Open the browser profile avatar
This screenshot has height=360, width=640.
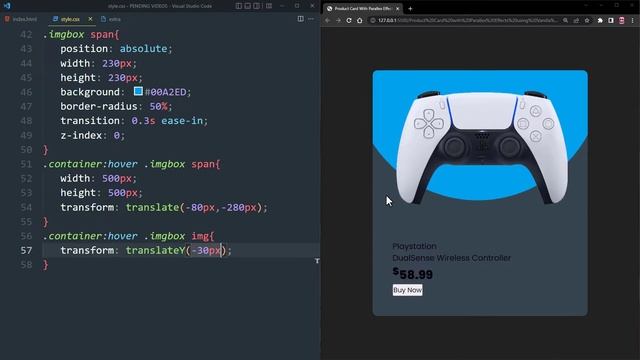[622, 20]
